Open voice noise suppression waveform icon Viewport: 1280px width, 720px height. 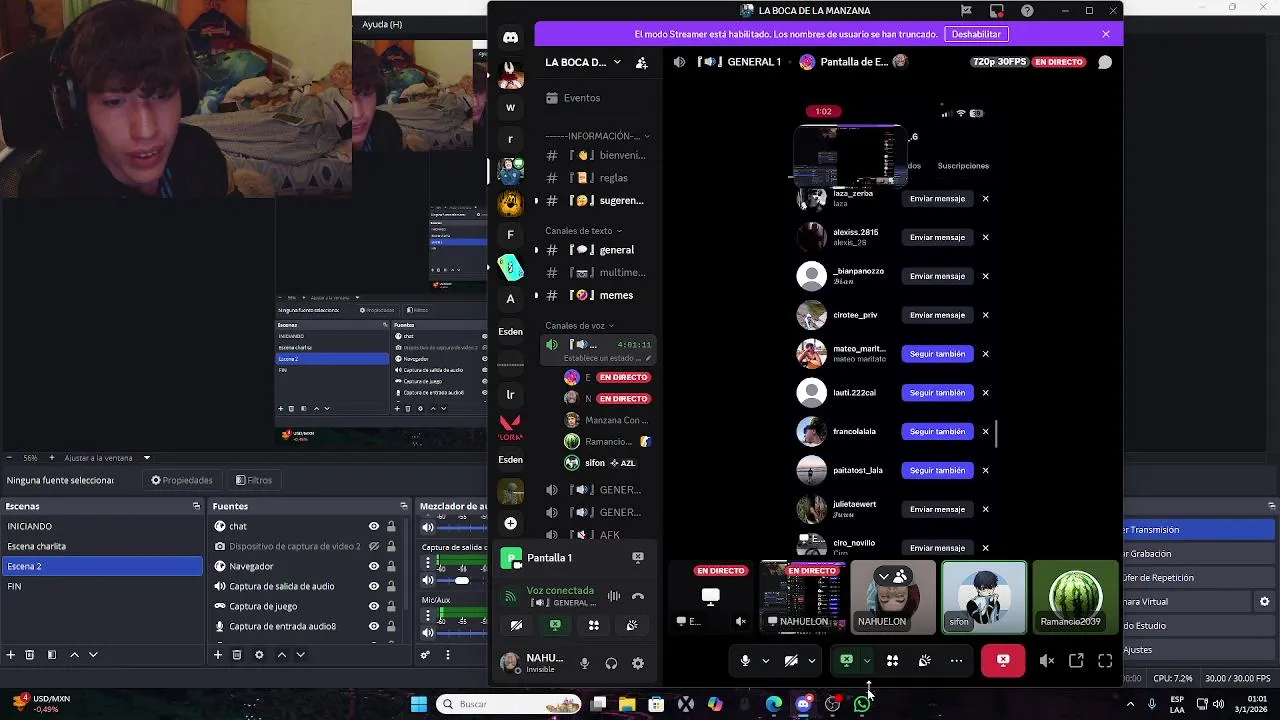click(x=613, y=596)
